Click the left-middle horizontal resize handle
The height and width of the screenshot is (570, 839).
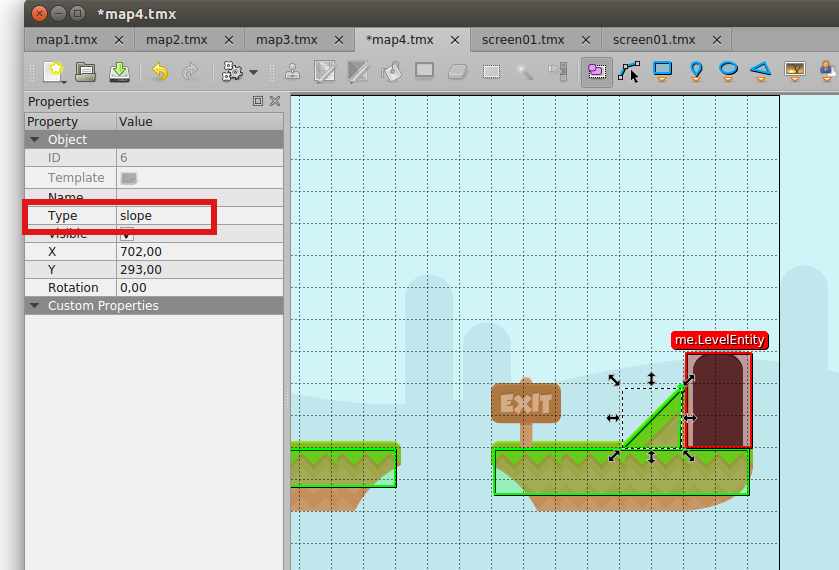[x=613, y=418]
